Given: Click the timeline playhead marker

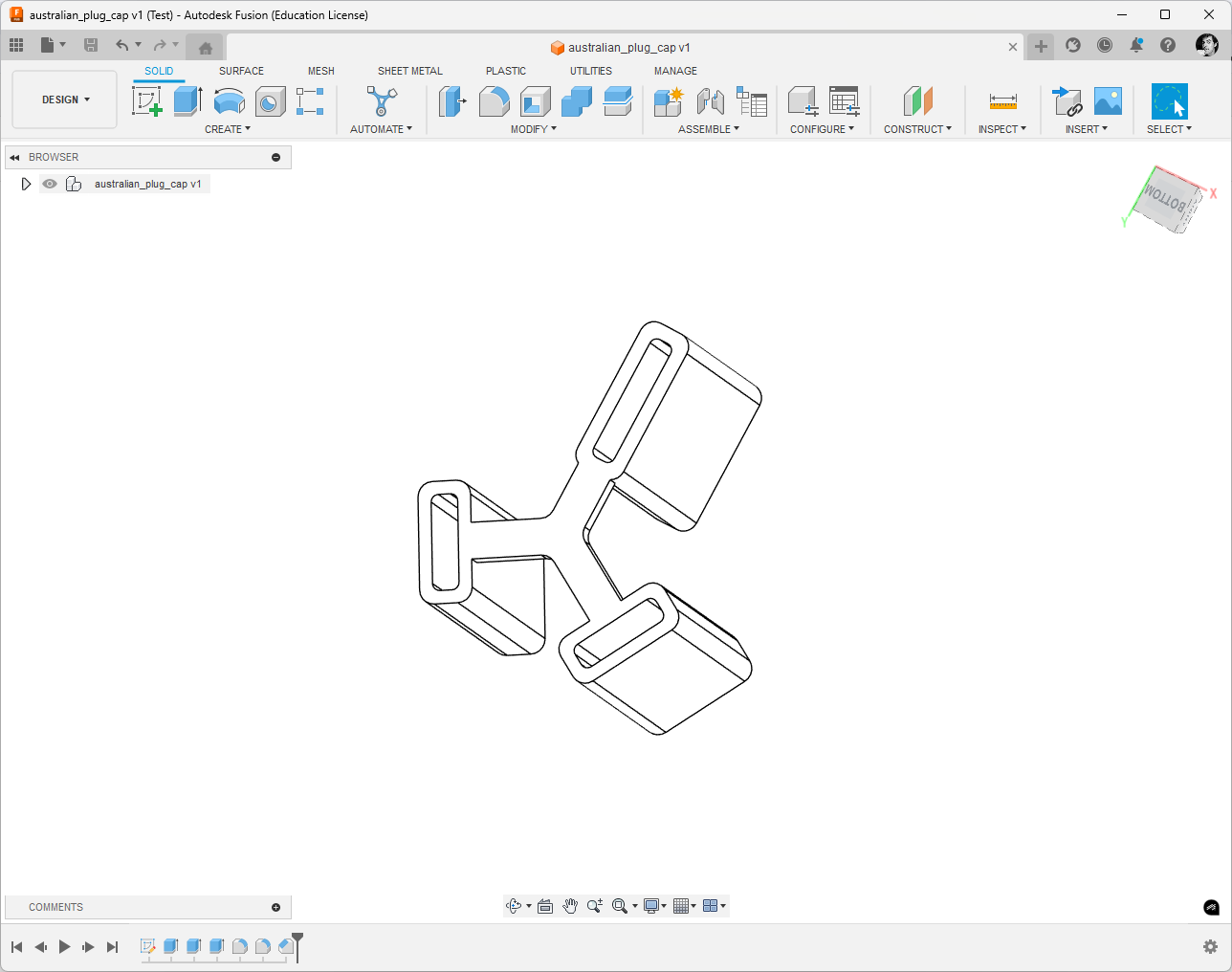Looking at the screenshot, I should click(x=297, y=945).
